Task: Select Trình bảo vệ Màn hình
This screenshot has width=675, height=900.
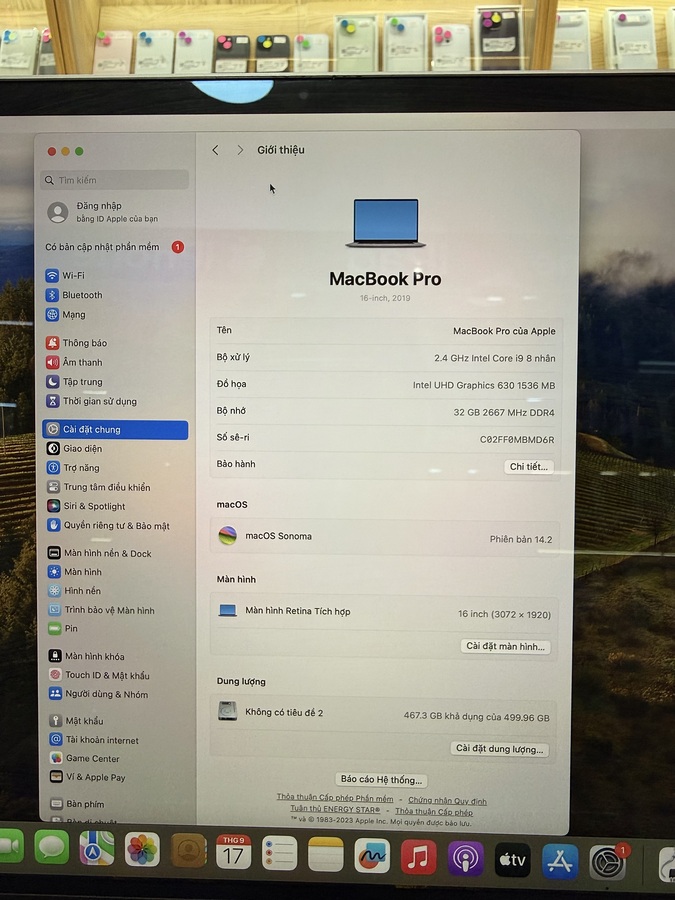Action: click(x=102, y=610)
